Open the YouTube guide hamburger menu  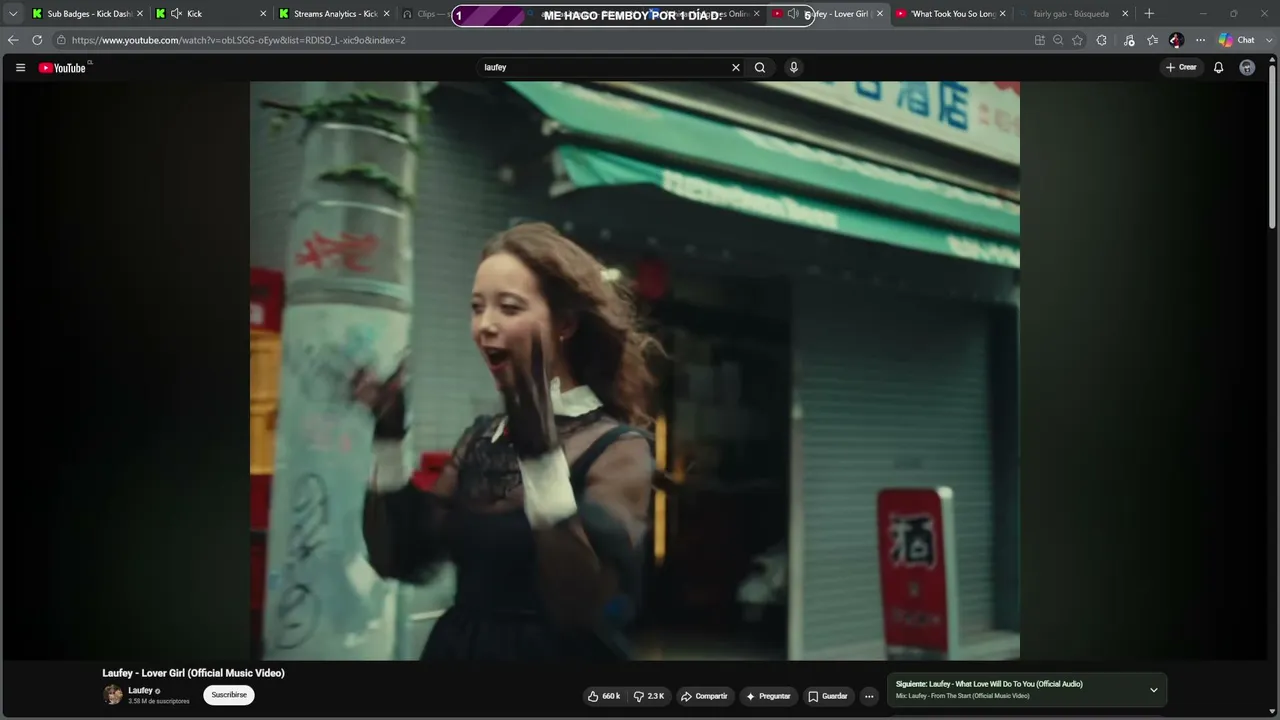coord(20,68)
